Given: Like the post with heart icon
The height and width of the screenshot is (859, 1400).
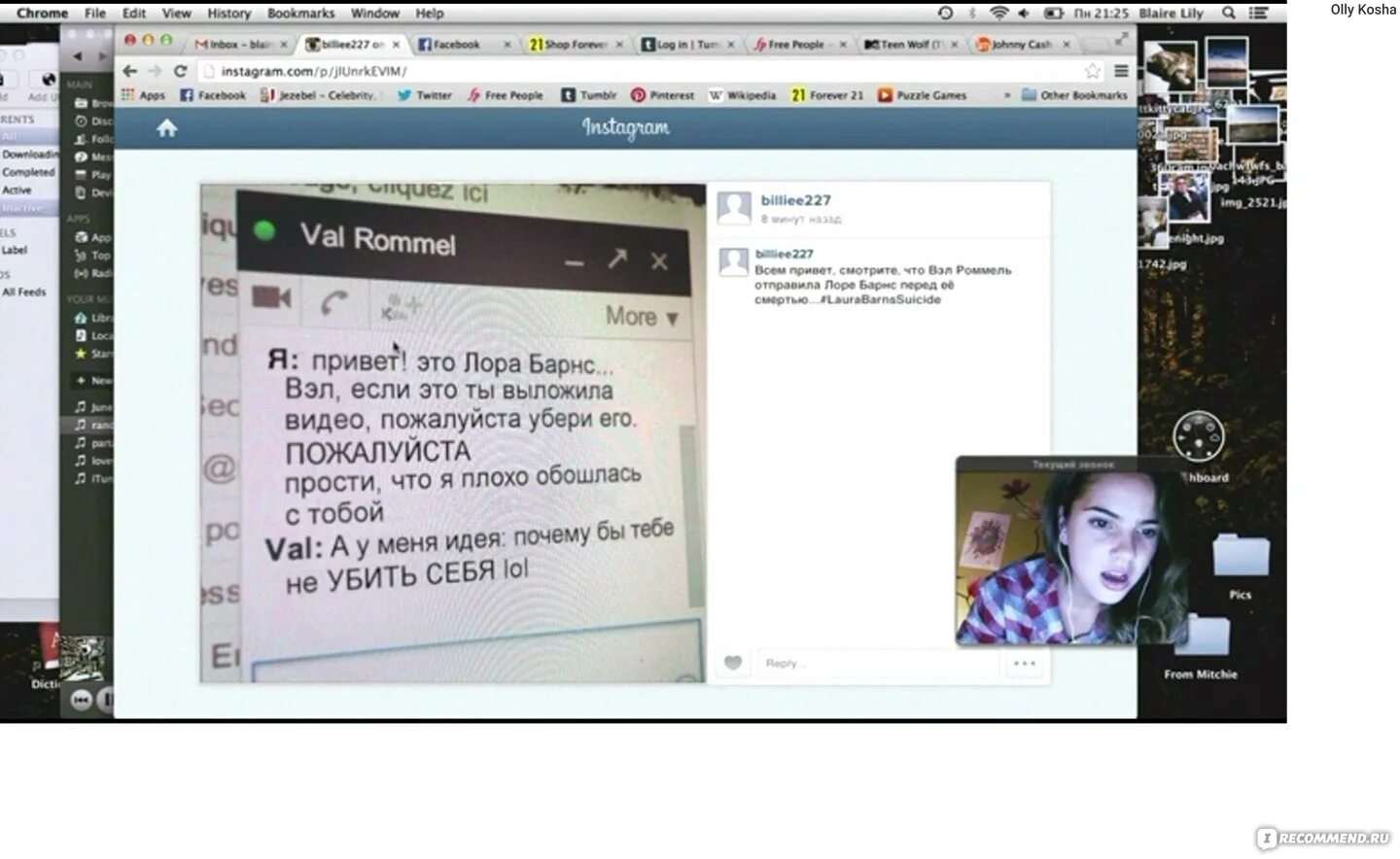Looking at the screenshot, I should [x=733, y=663].
